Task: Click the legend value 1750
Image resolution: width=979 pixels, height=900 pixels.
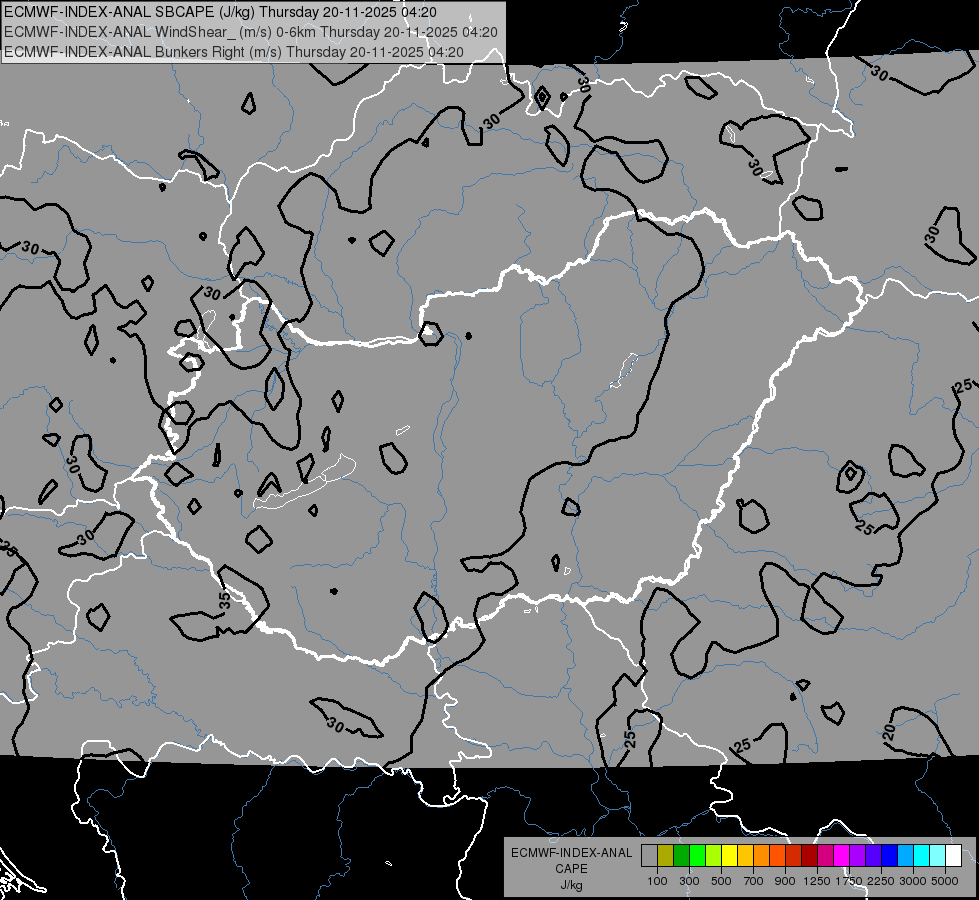Action: tap(849, 881)
